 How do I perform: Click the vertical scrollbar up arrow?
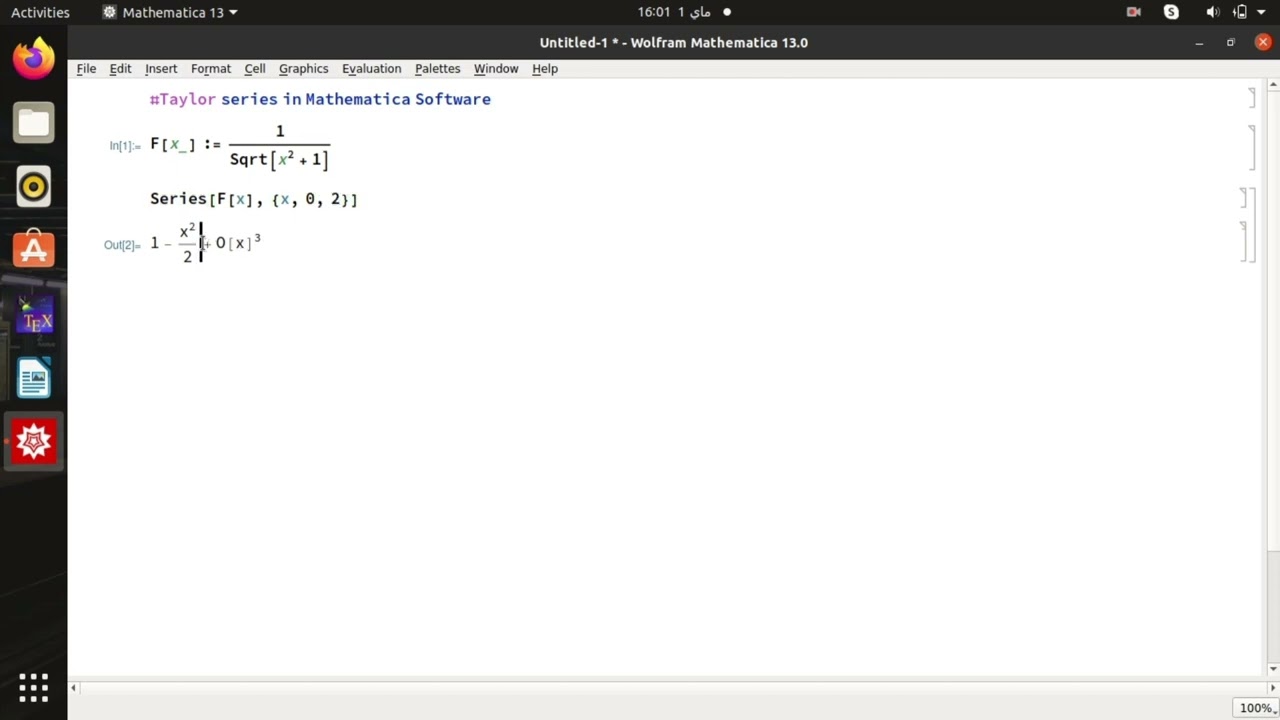1273,86
